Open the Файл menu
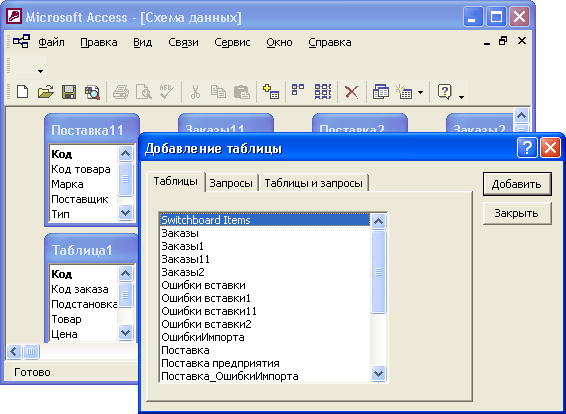566x414 pixels. pyautogui.click(x=51, y=42)
